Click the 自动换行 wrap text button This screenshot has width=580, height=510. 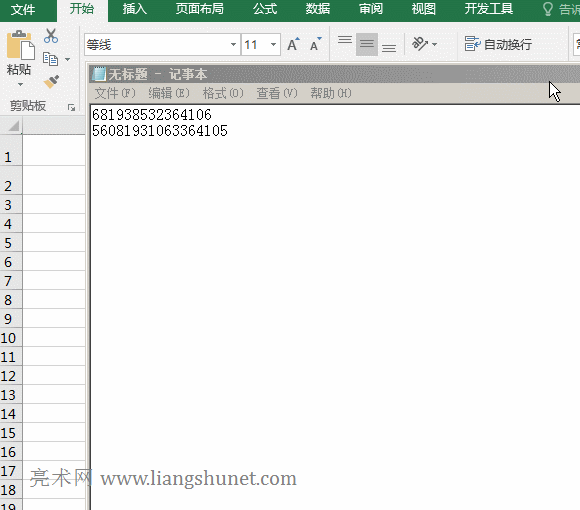498,44
